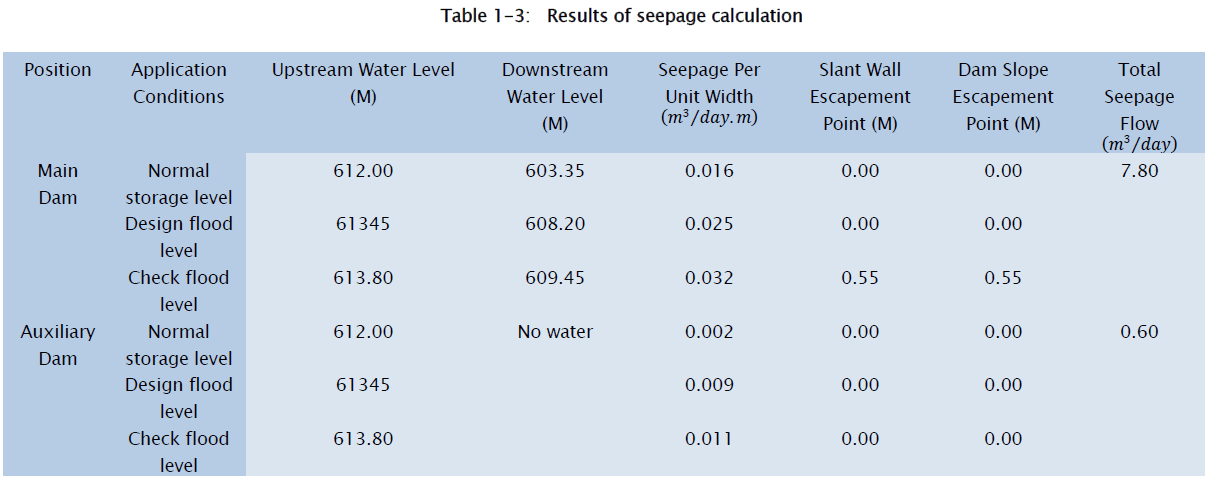Click the Total Seepage Flow header
Image resolution: width=1210 pixels, height=483 pixels.
[1139, 106]
